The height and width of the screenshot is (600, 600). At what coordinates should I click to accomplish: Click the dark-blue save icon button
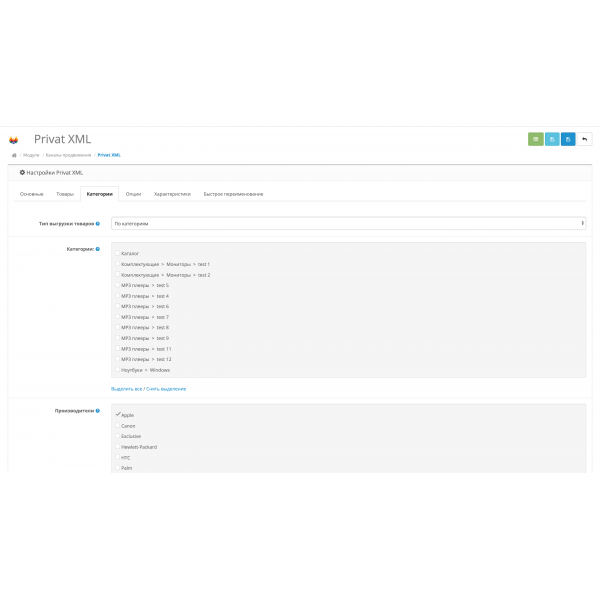[x=568, y=139]
